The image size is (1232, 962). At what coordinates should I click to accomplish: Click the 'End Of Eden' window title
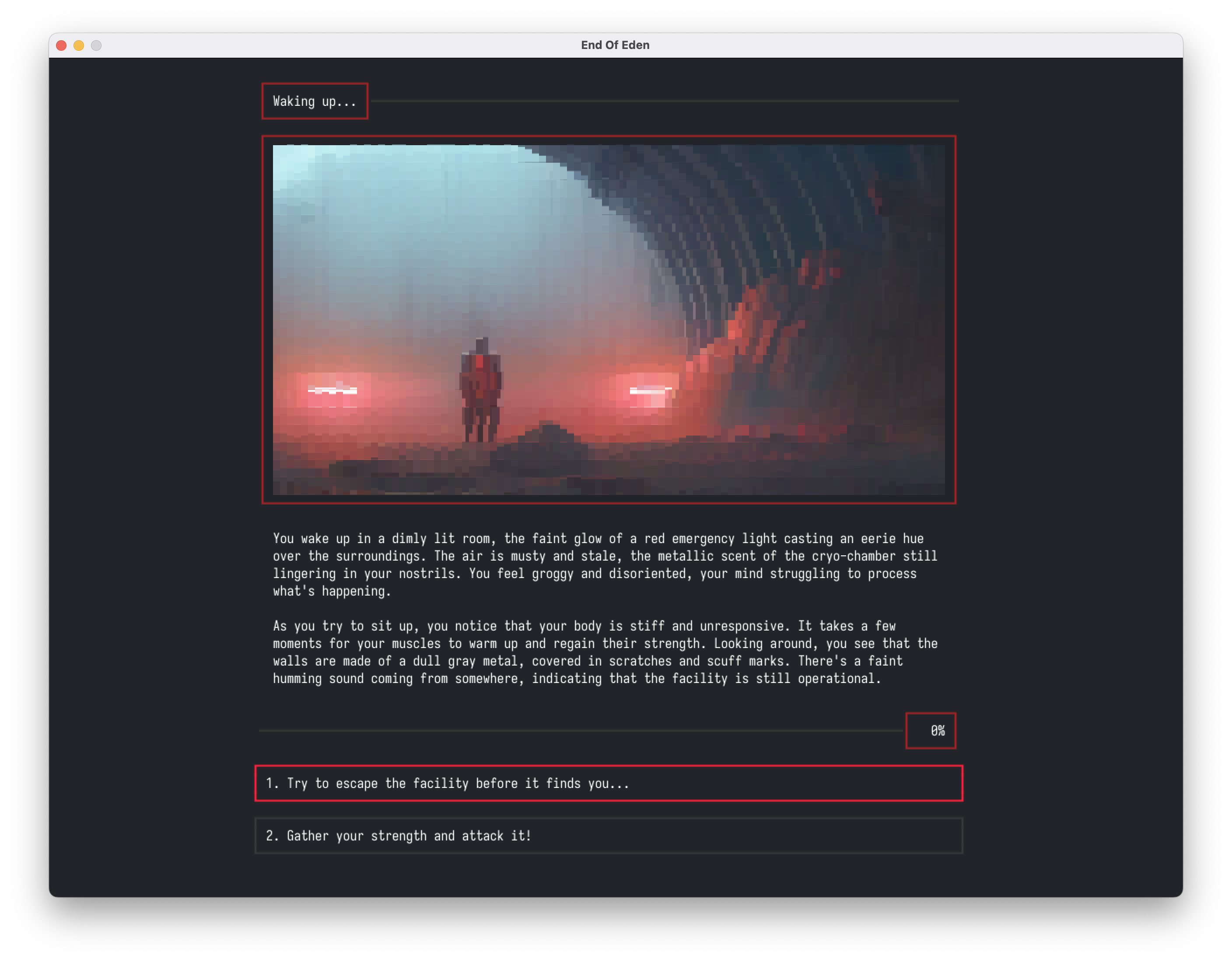pos(615,45)
